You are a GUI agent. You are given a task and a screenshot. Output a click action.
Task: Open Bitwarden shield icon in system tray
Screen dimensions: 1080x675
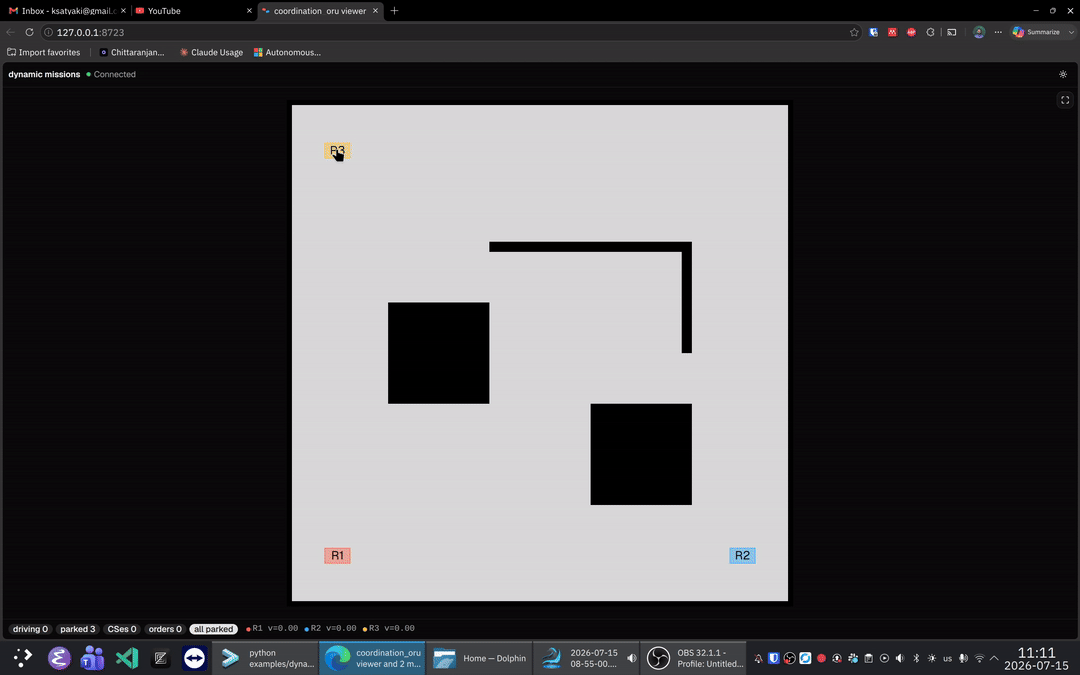tap(773, 658)
